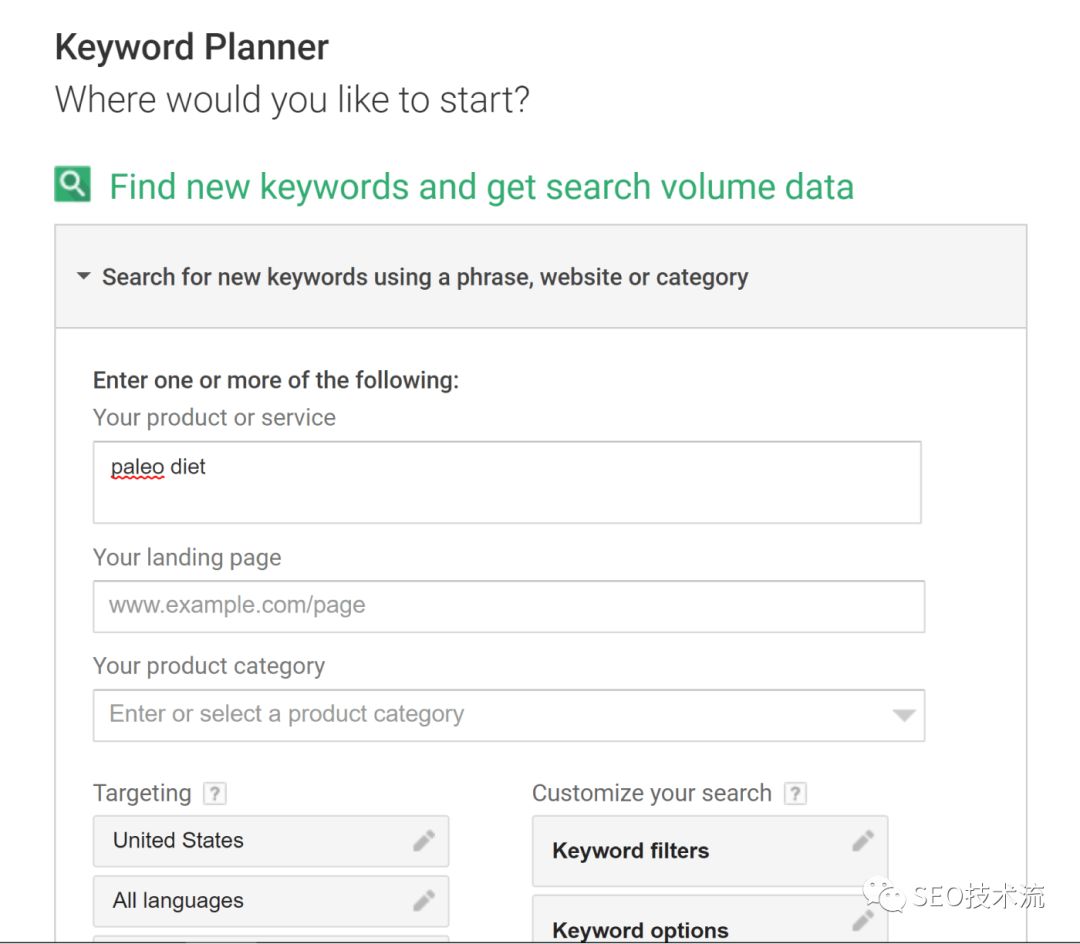Screen dimensions: 1080x944
Task: Collapse the Search for new keywords section
Action: coord(84,277)
